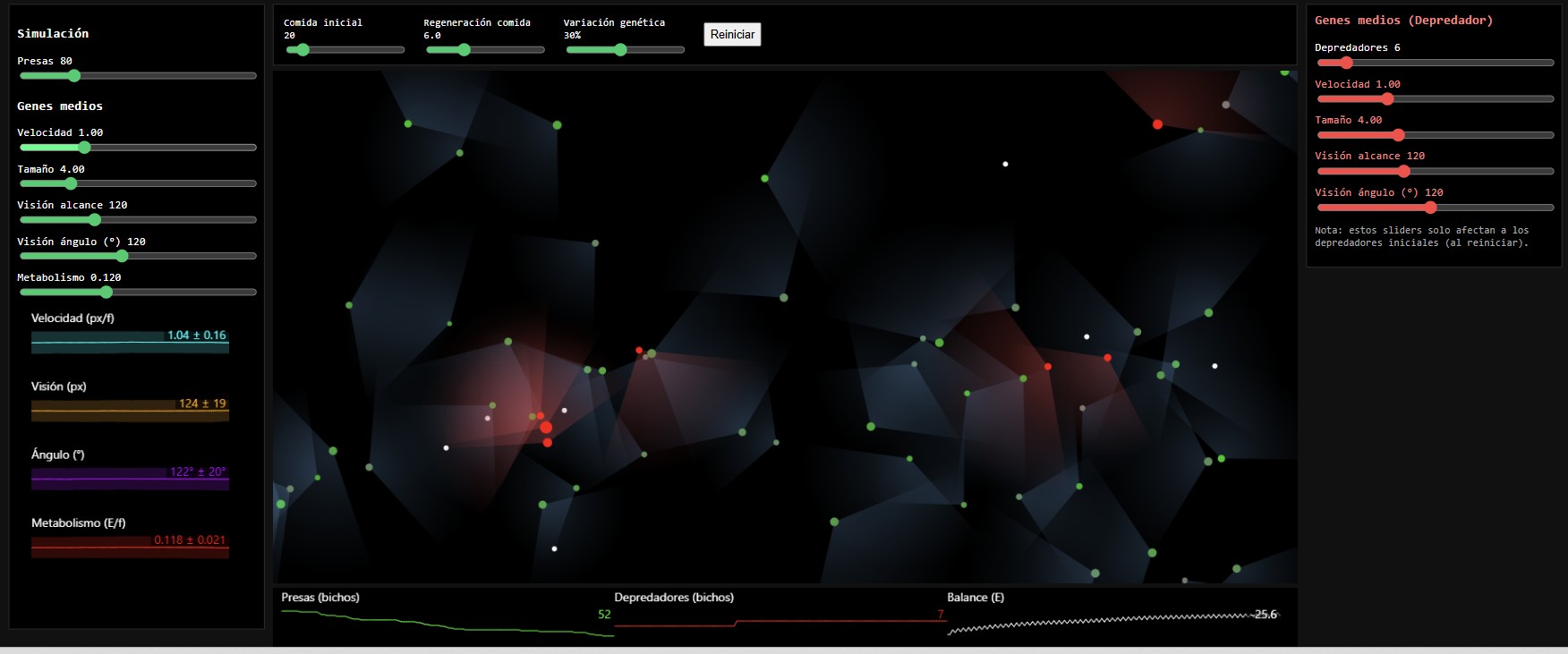Click the red predator Tamaño slider handle

[1398, 135]
